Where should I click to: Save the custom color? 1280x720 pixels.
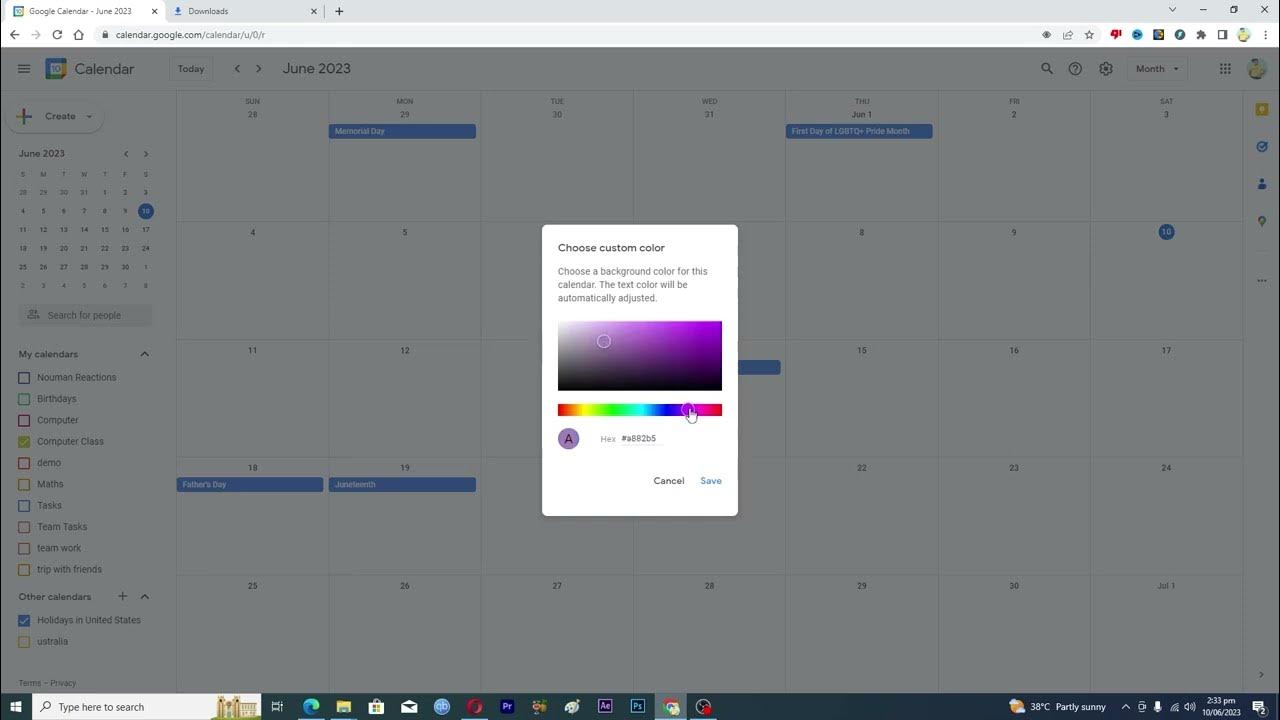pyautogui.click(x=711, y=481)
